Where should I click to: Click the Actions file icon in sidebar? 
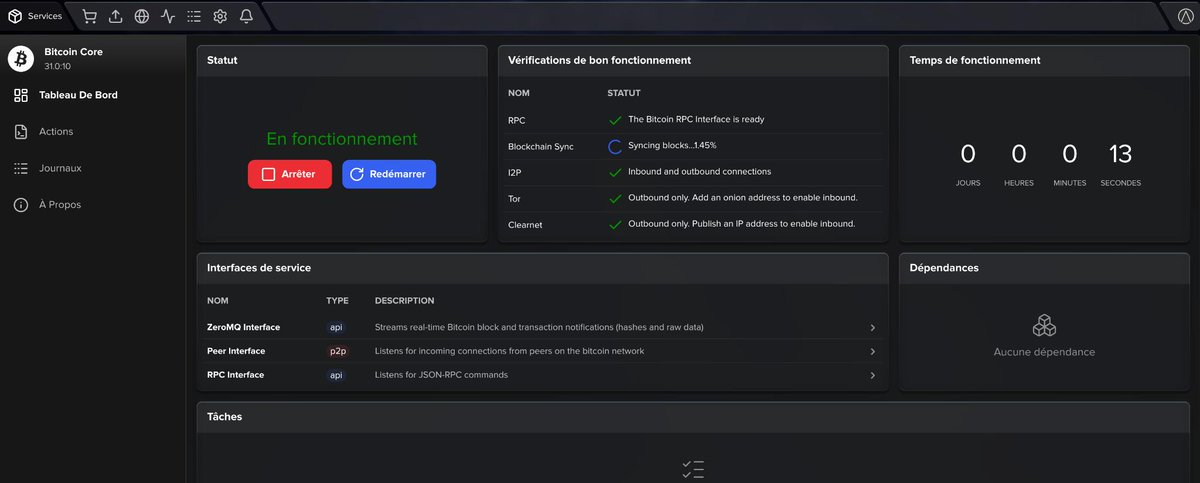[x=20, y=132]
